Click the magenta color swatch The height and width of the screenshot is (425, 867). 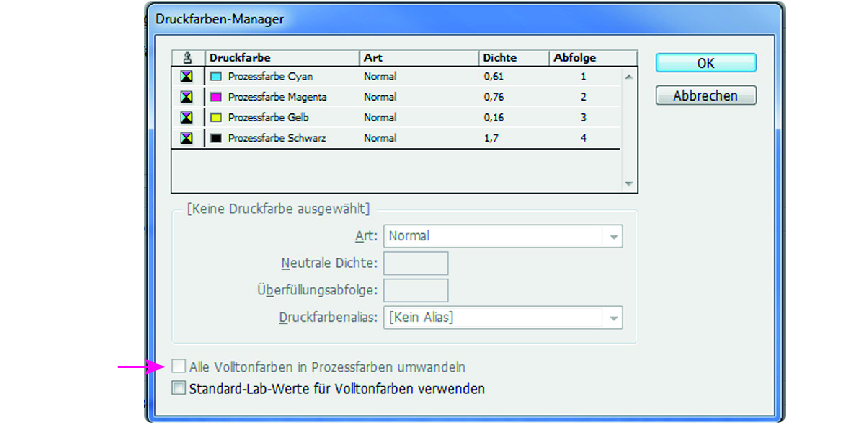216,97
